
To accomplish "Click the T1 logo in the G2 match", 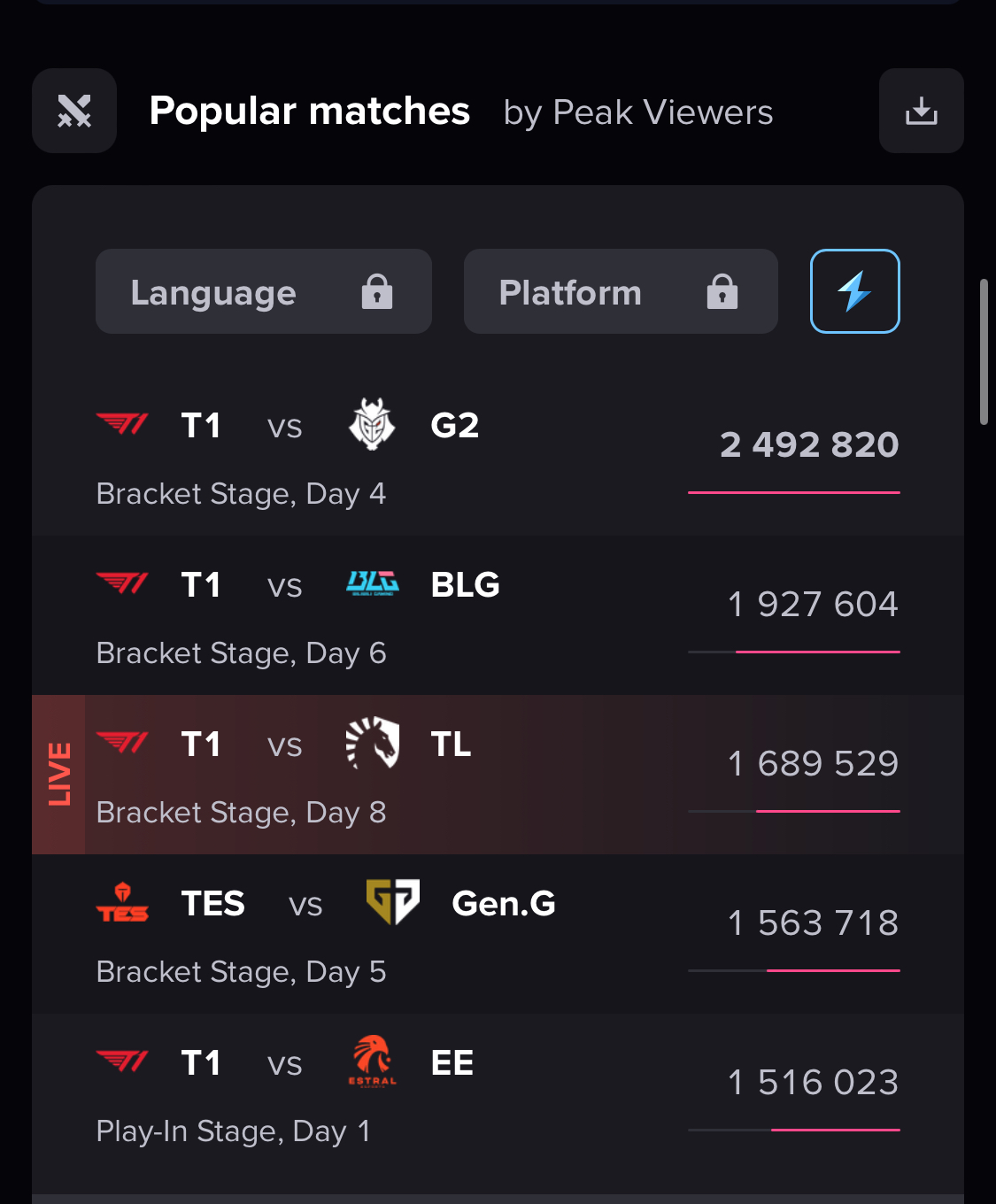I will [122, 425].
